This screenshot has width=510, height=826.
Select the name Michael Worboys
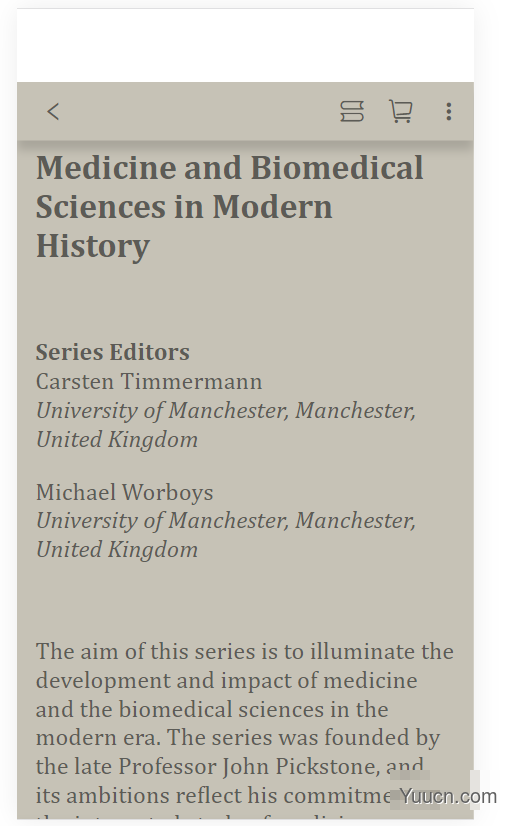click(x=124, y=492)
